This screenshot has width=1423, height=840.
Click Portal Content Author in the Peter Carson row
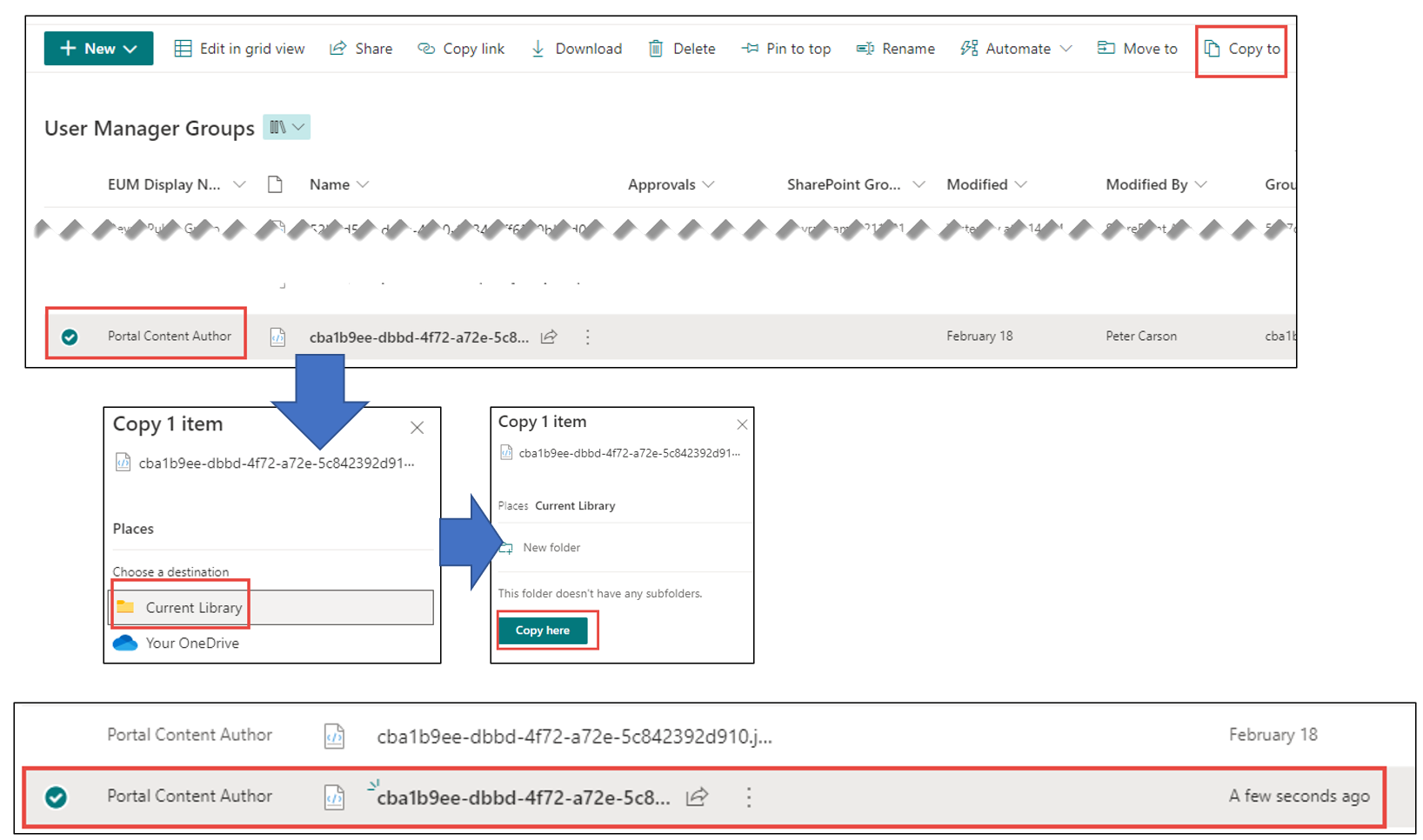170,337
